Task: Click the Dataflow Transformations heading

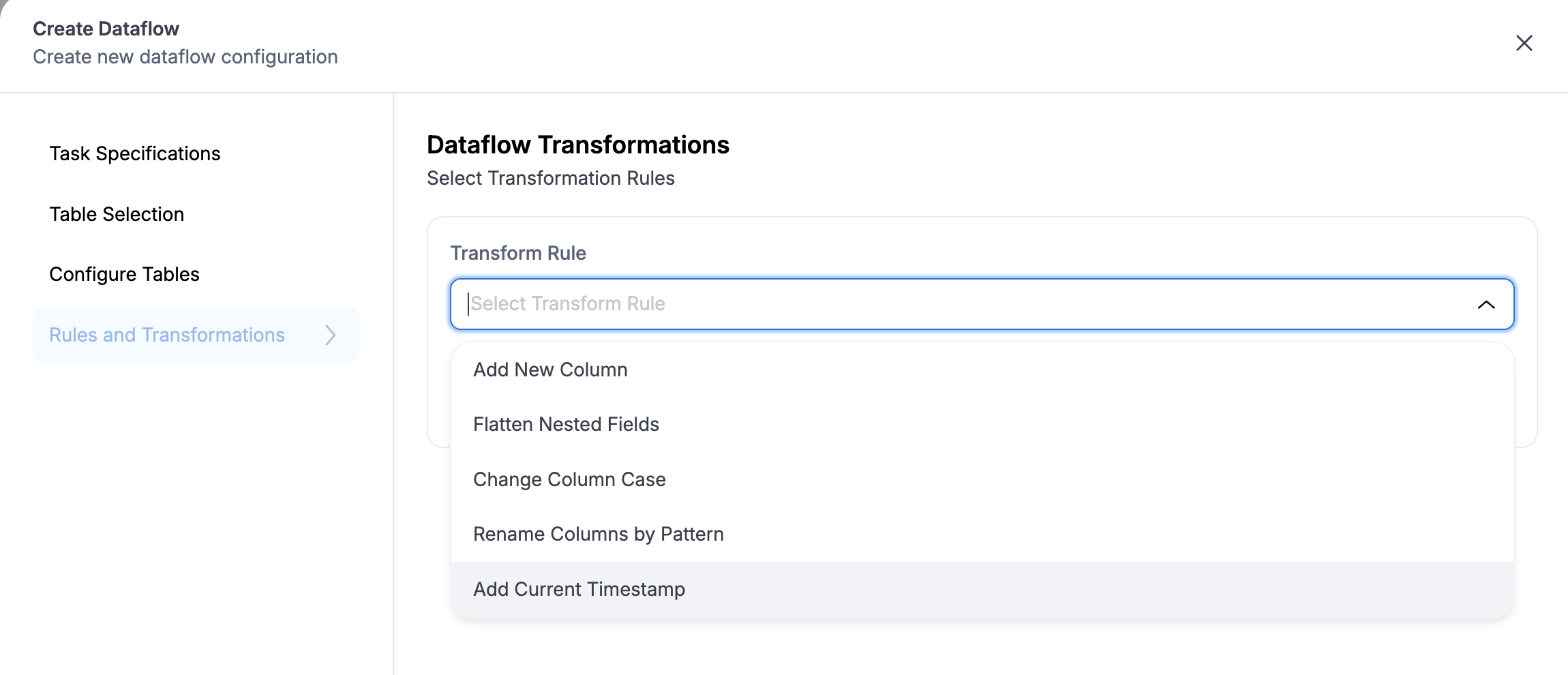Action: coord(578,145)
